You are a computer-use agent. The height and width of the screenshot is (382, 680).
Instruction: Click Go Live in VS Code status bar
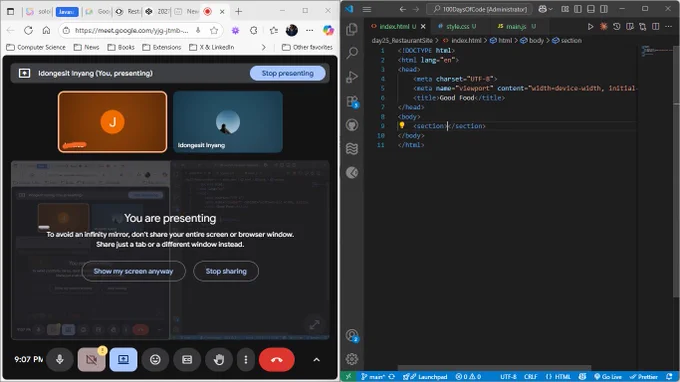coord(608,377)
